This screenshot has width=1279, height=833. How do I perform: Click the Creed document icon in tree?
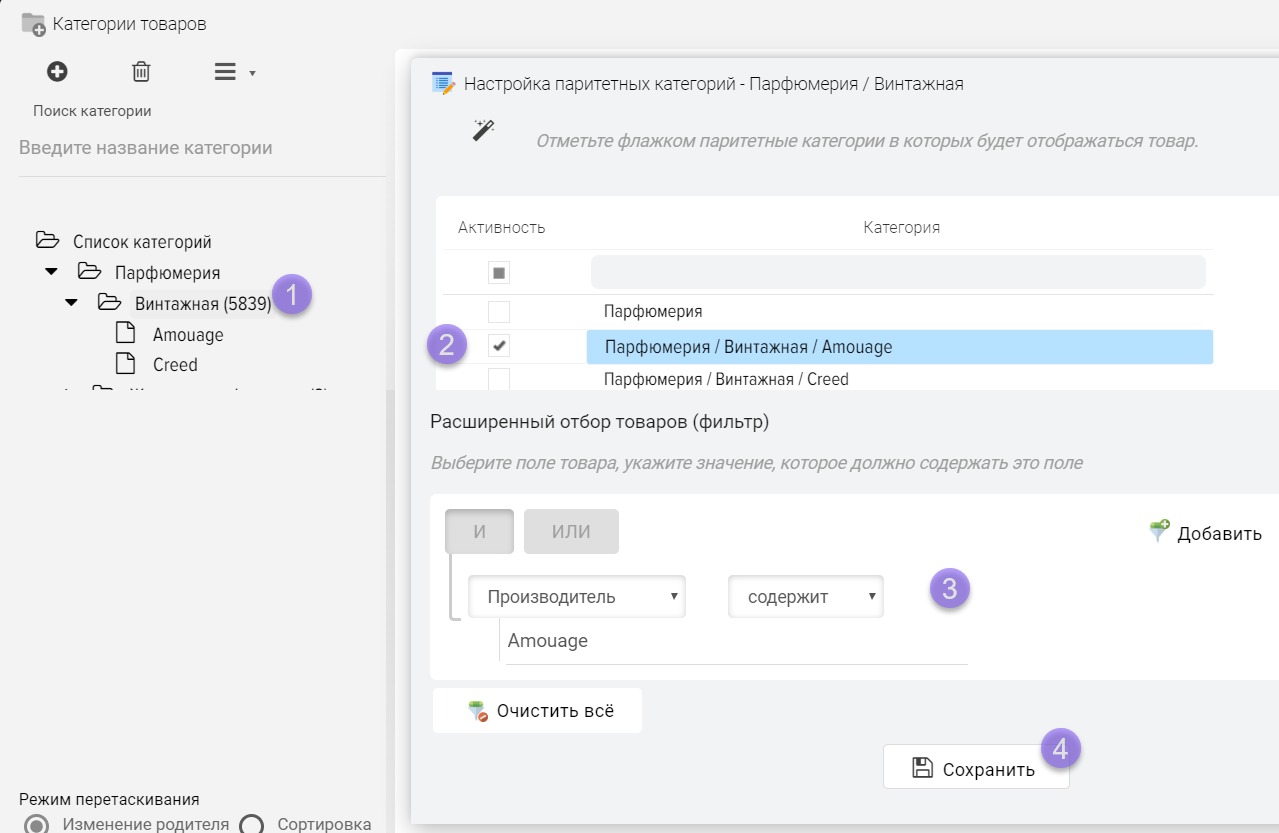point(126,364)
